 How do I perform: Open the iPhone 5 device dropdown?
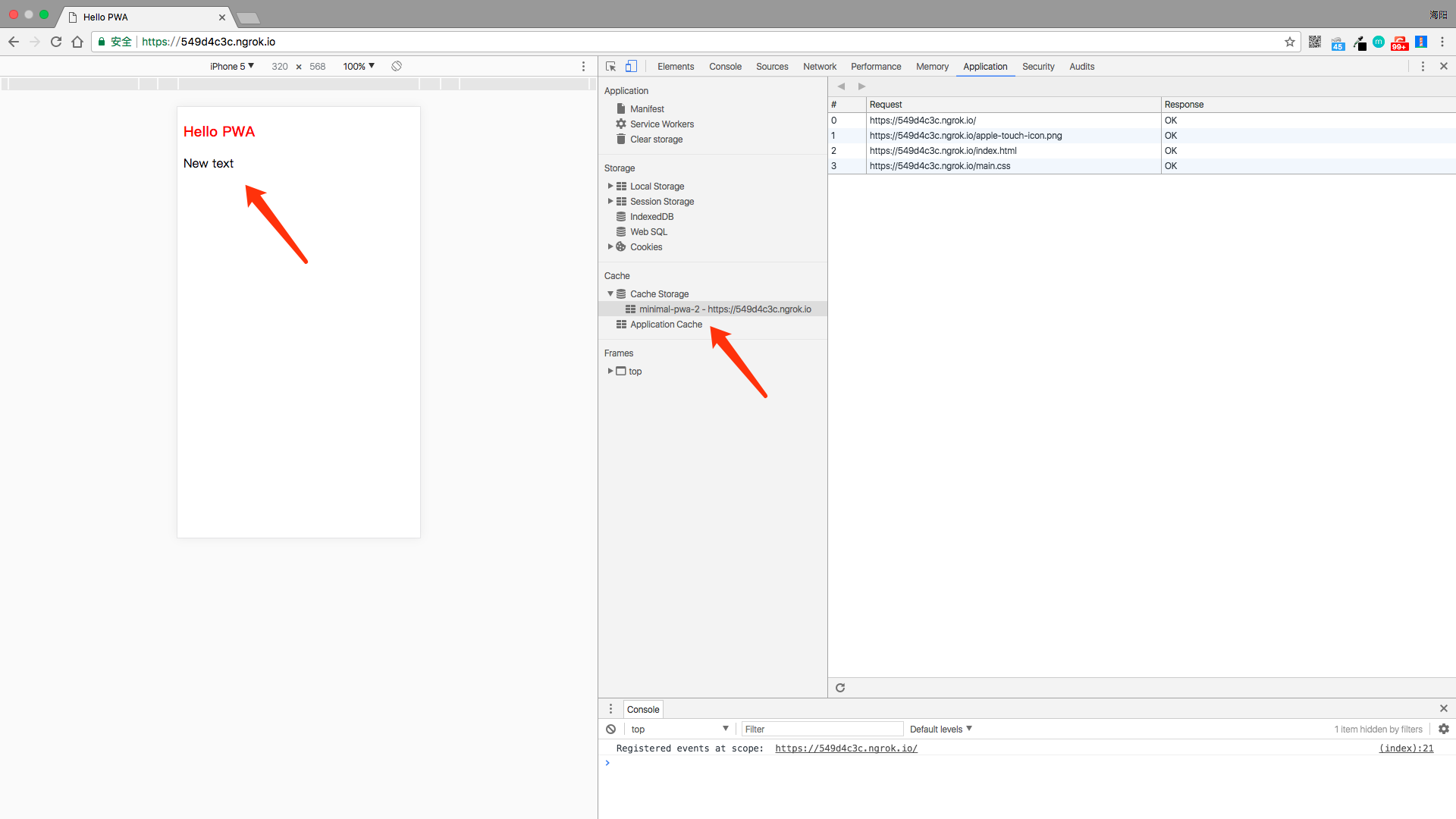[x=232, y=67]
